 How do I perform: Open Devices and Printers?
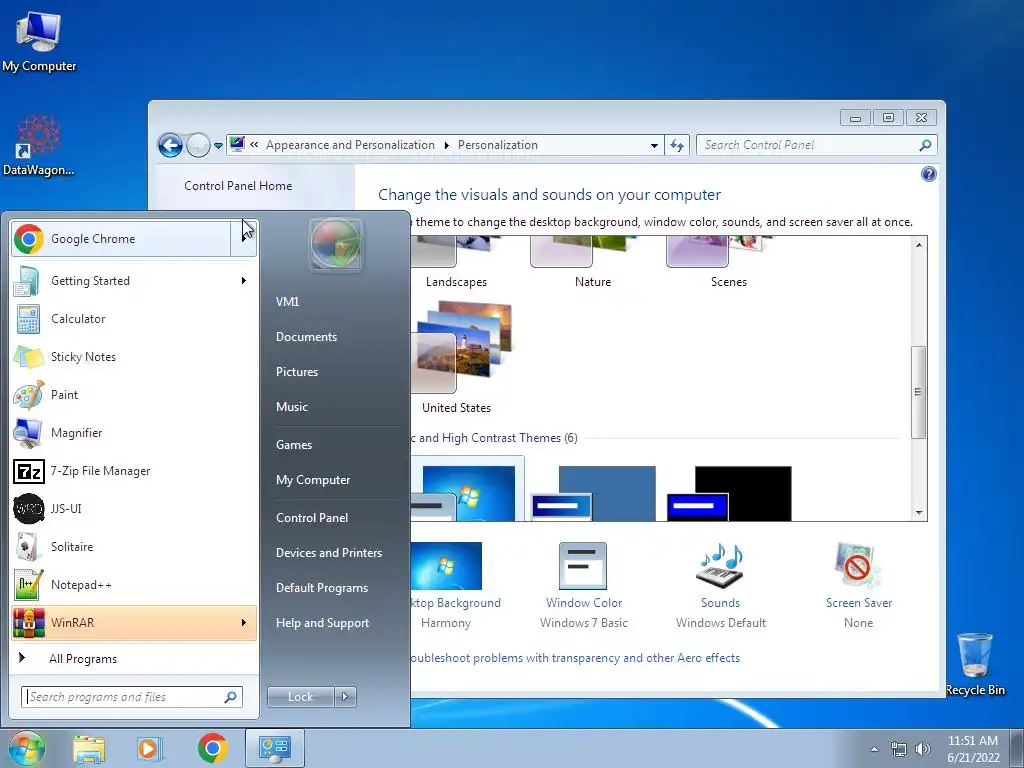[x=328, y=553]
